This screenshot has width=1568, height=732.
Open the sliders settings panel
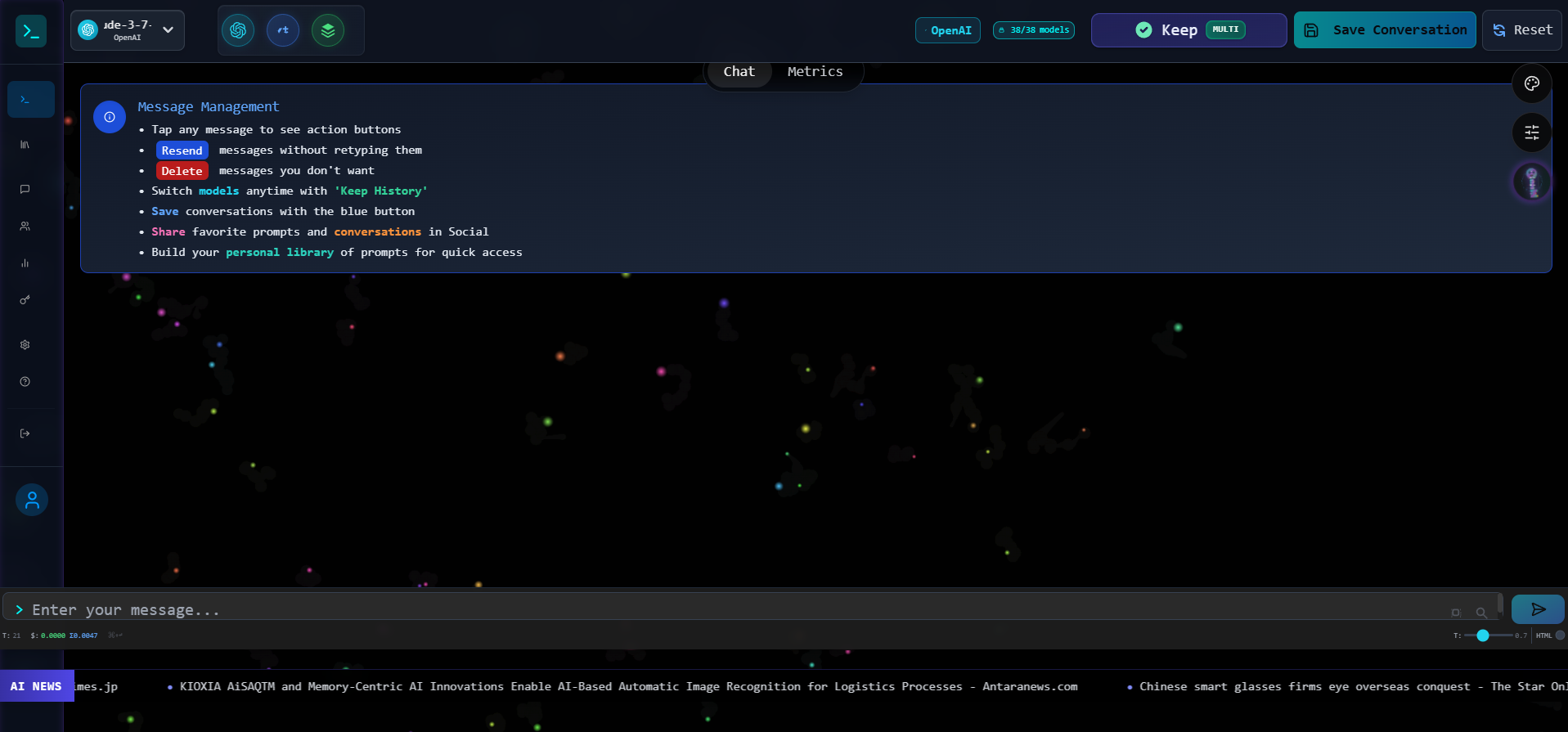(x=1531, y=132)
